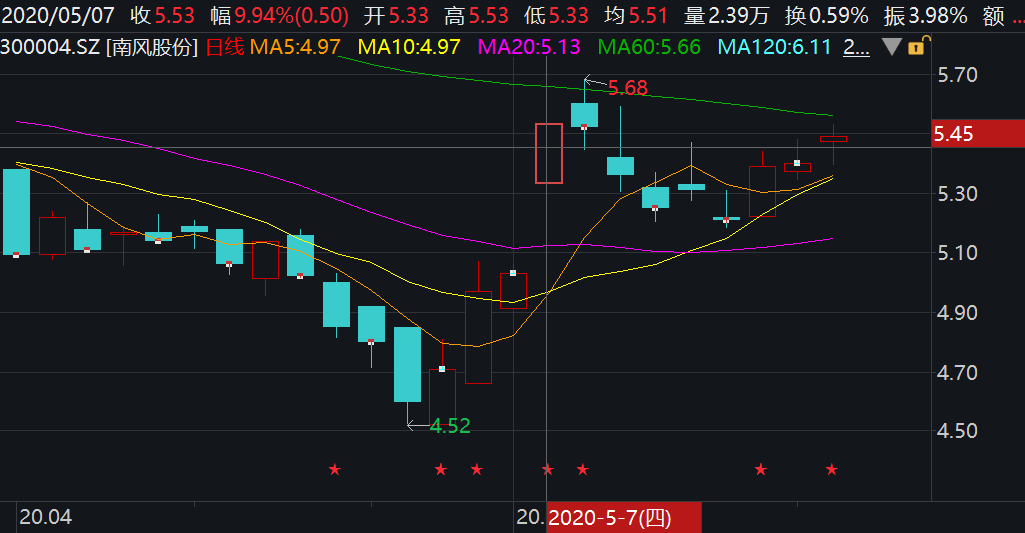Toggle the orange lock icon

(917, 46)
